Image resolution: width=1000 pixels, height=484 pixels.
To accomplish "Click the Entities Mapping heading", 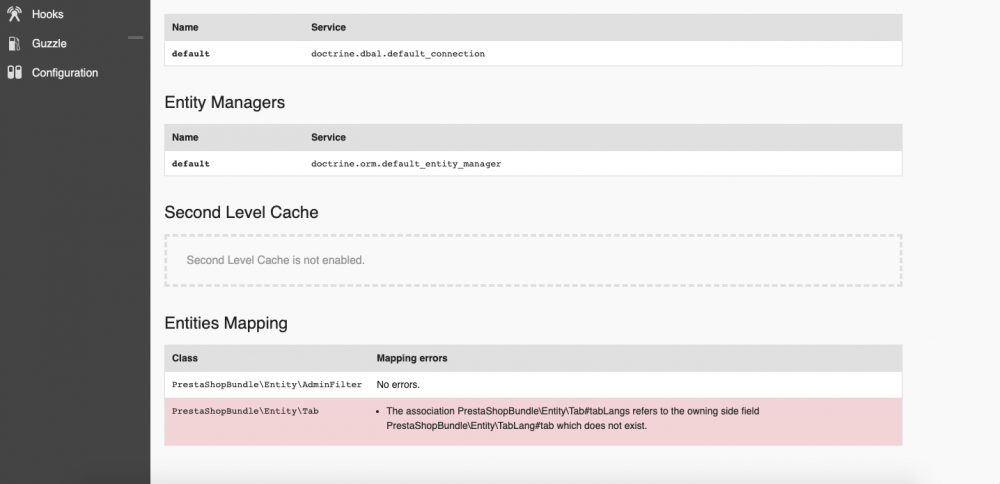I will click(226, 323).
